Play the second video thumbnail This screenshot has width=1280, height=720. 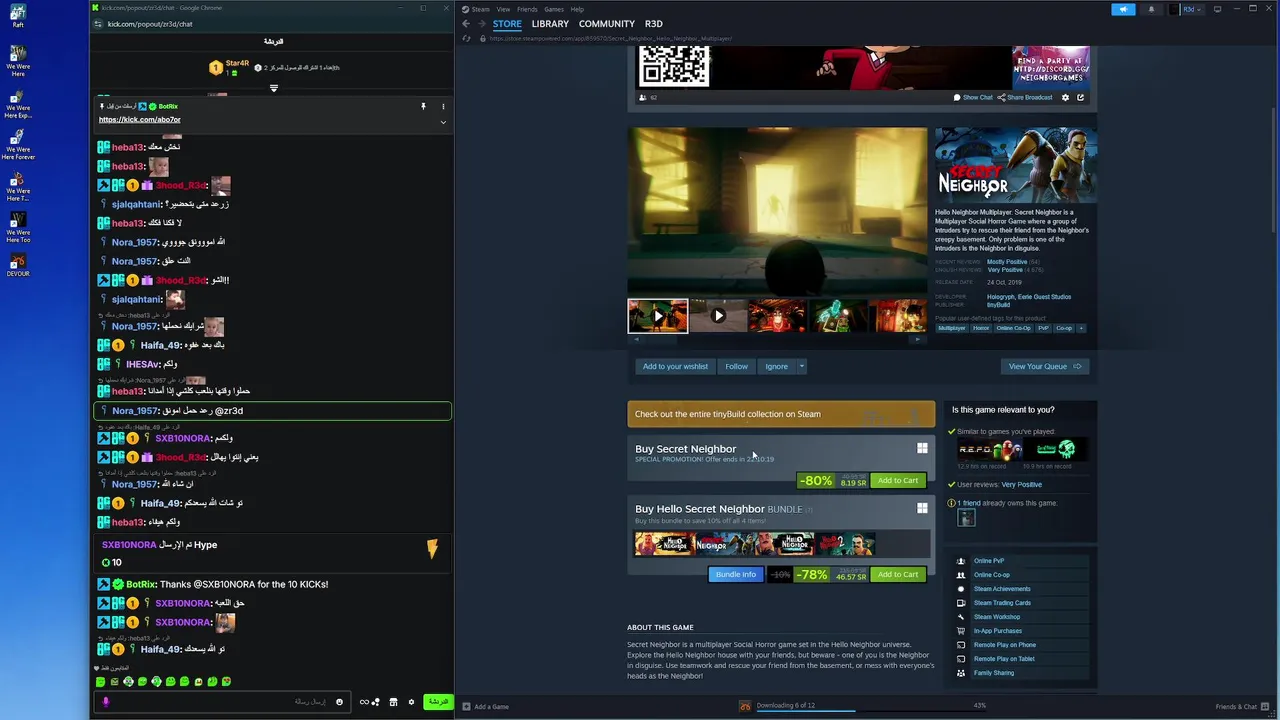click(x=718, y=316)
